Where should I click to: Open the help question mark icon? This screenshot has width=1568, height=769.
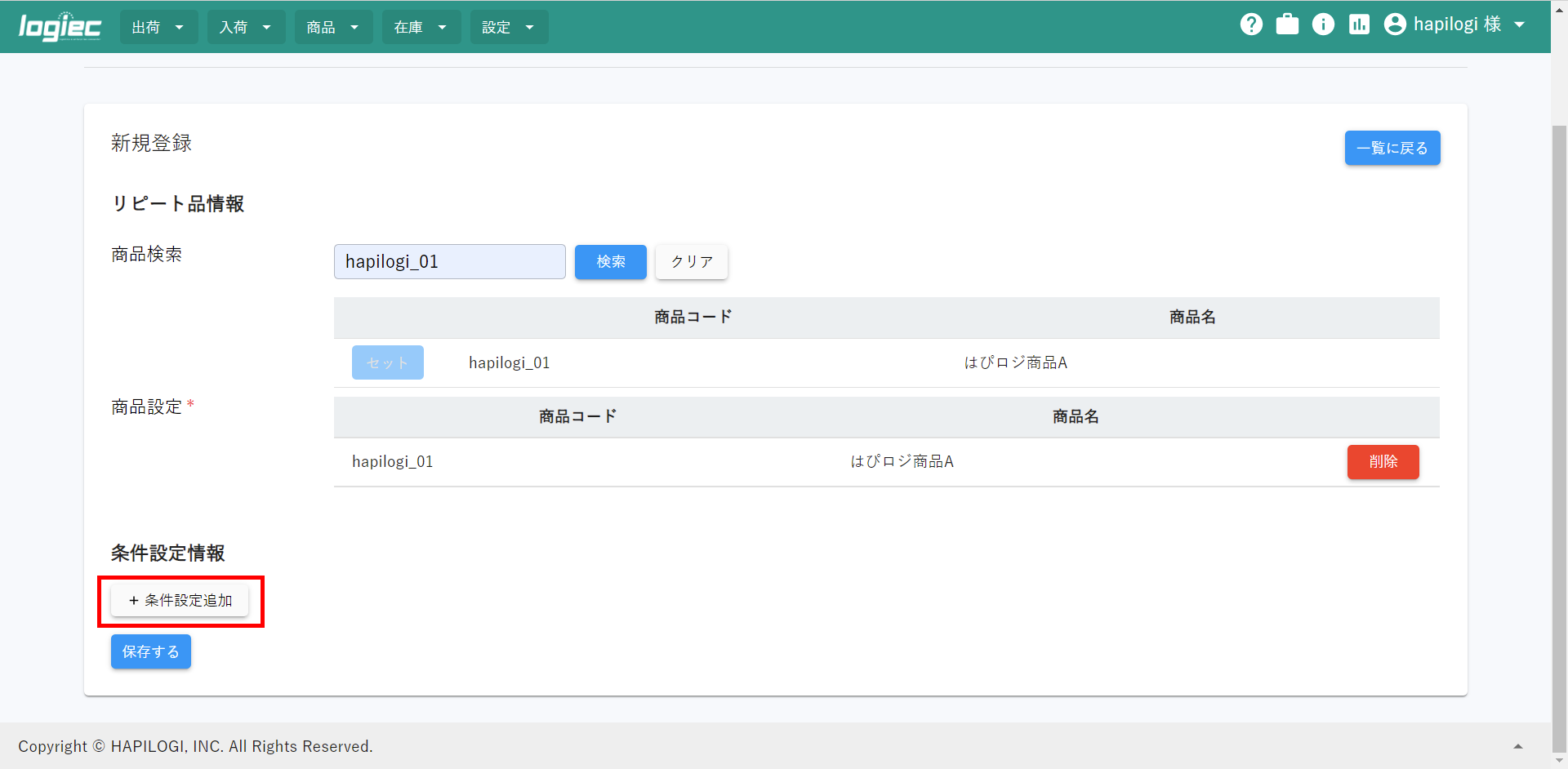[1251, 24]
